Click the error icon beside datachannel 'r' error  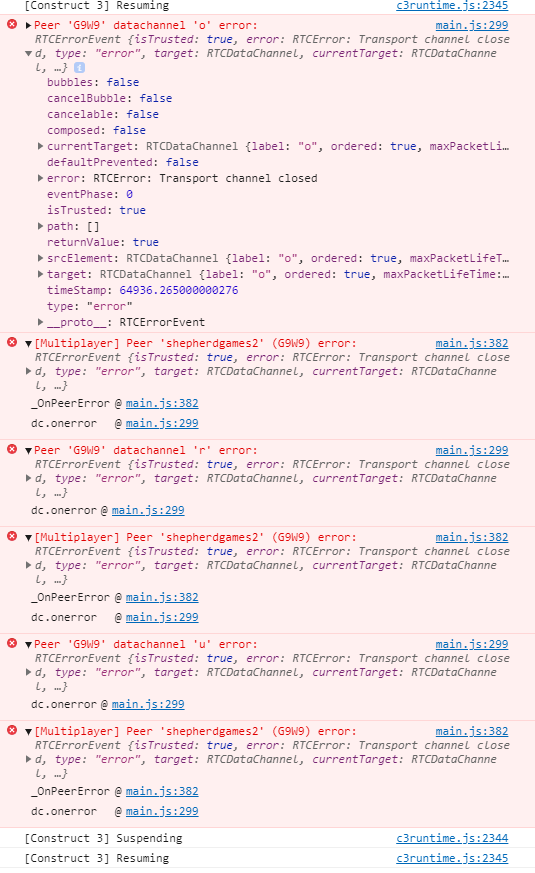coord(12,449)
